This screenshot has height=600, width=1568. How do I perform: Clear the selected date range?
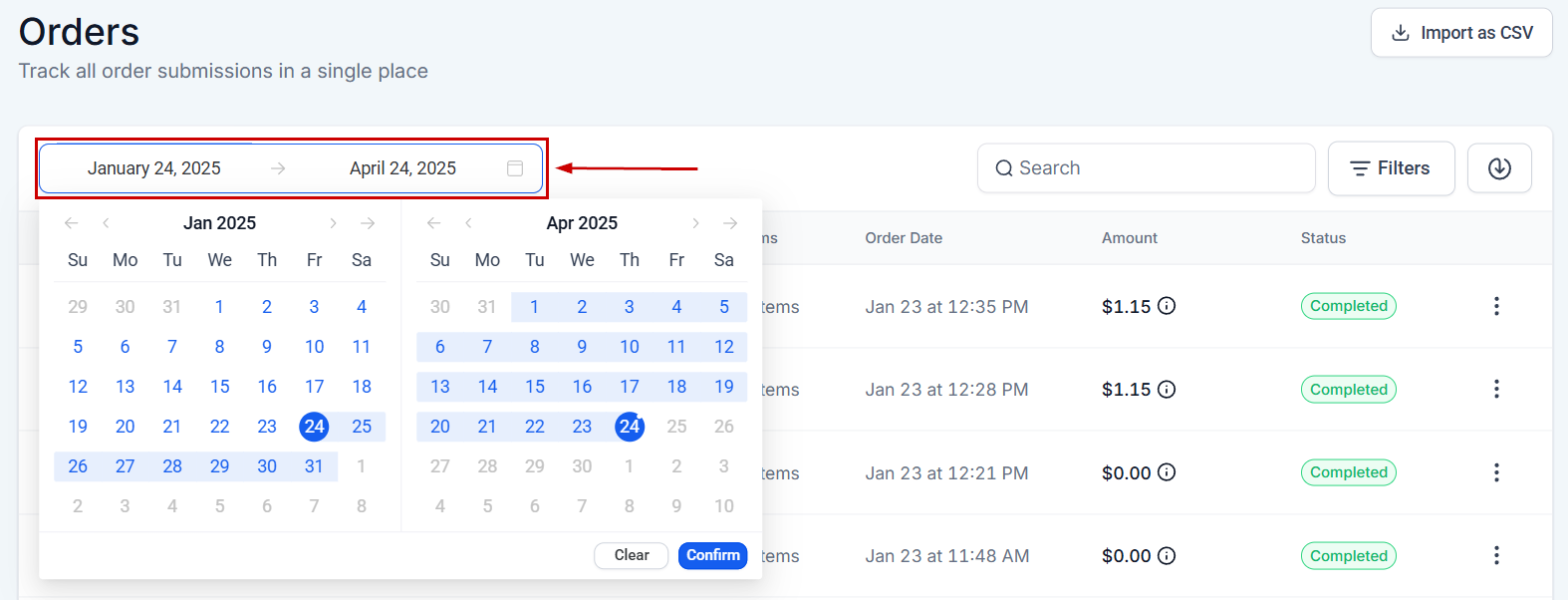pos(632,555)
